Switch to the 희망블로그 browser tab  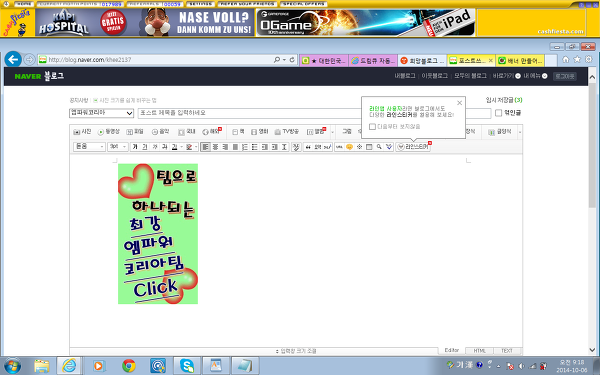(422, 60)
